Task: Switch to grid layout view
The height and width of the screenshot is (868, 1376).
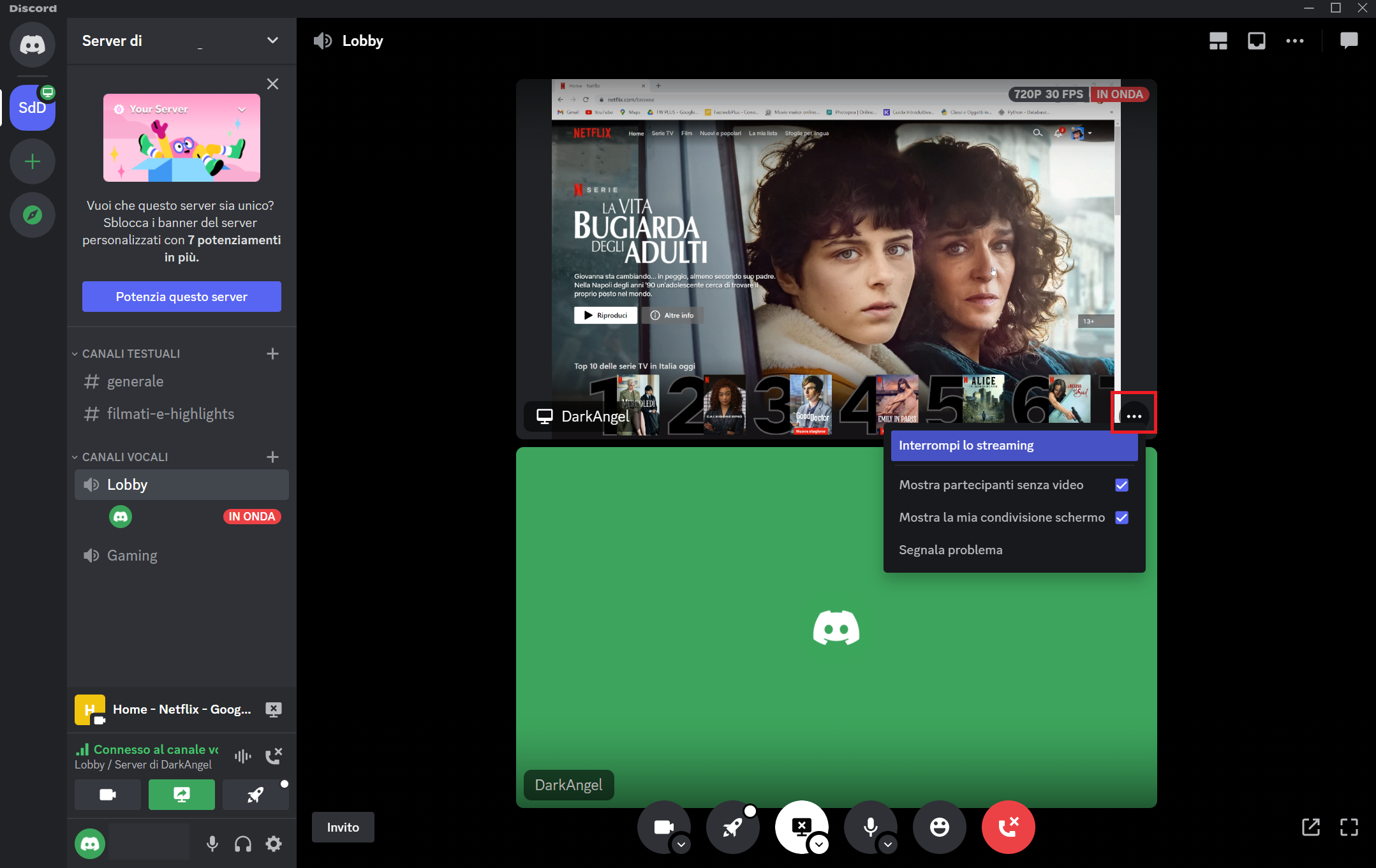Action: [x=1218, y=40]
